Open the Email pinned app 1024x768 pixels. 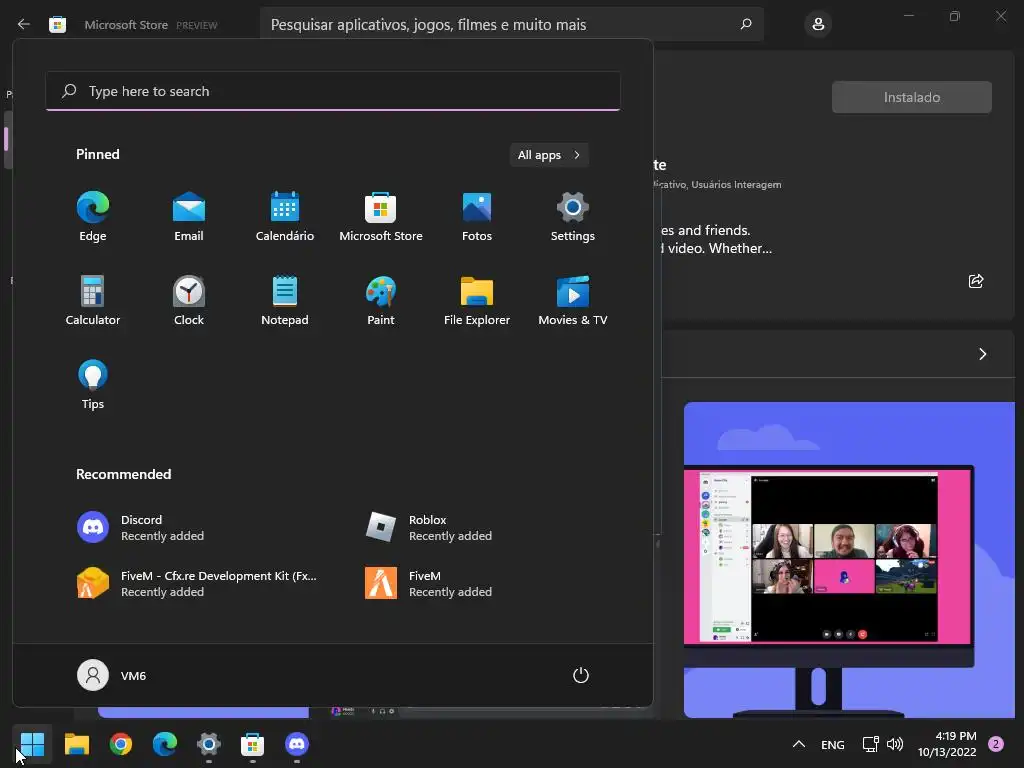tap(189, 217)
